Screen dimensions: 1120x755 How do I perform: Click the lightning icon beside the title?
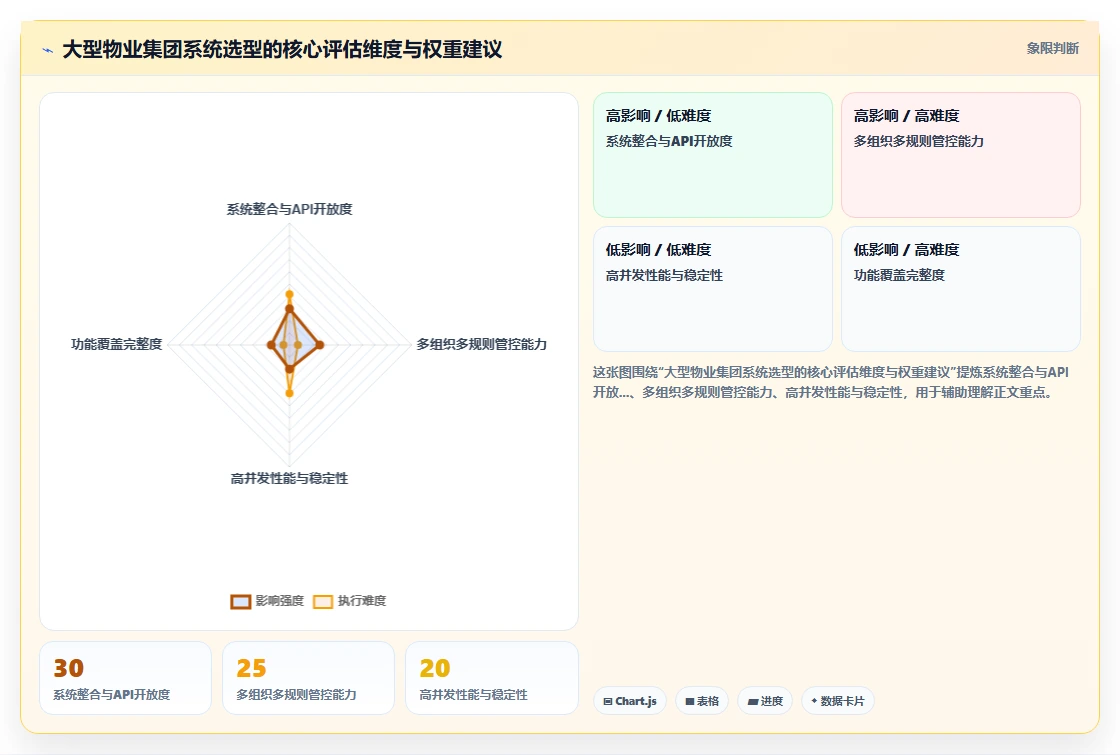(48, 50)
